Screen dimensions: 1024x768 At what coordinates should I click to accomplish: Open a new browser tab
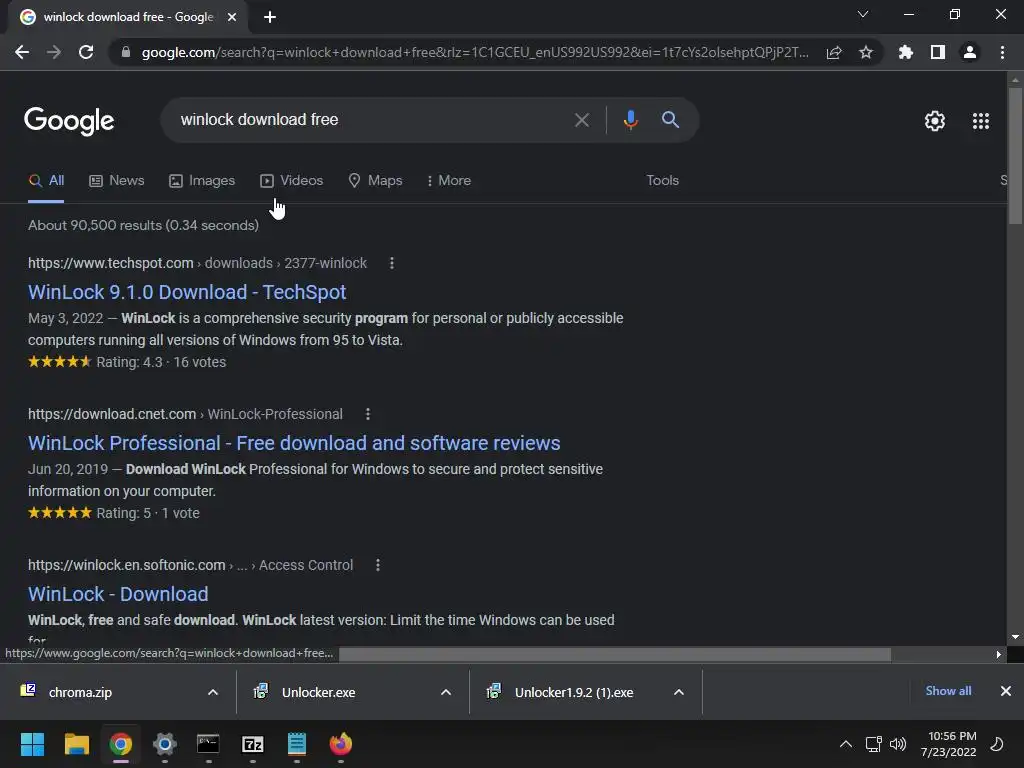coord(270,17)
